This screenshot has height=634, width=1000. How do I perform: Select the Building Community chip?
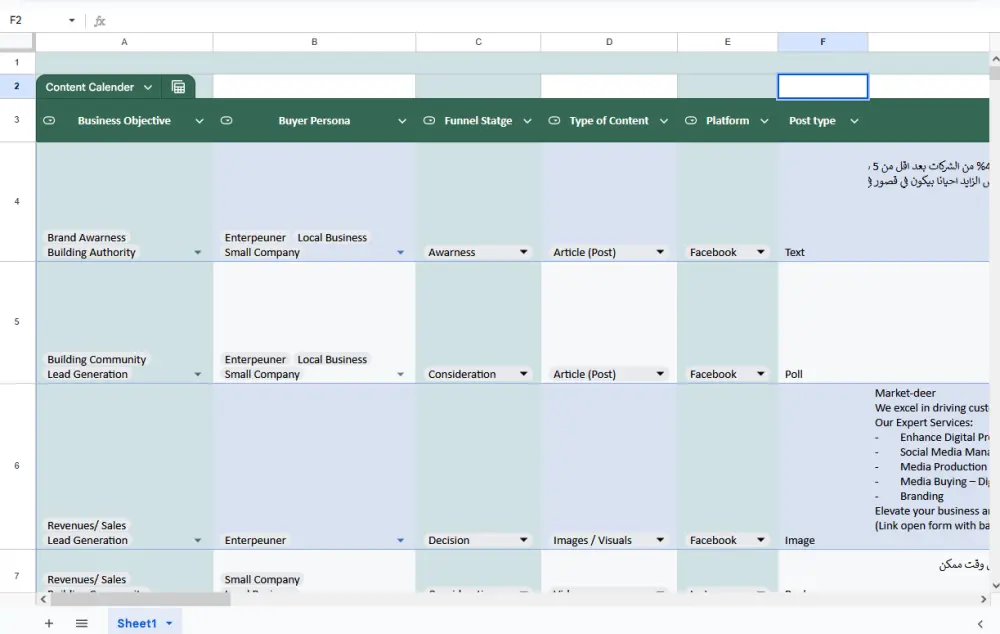pos(96,359)
